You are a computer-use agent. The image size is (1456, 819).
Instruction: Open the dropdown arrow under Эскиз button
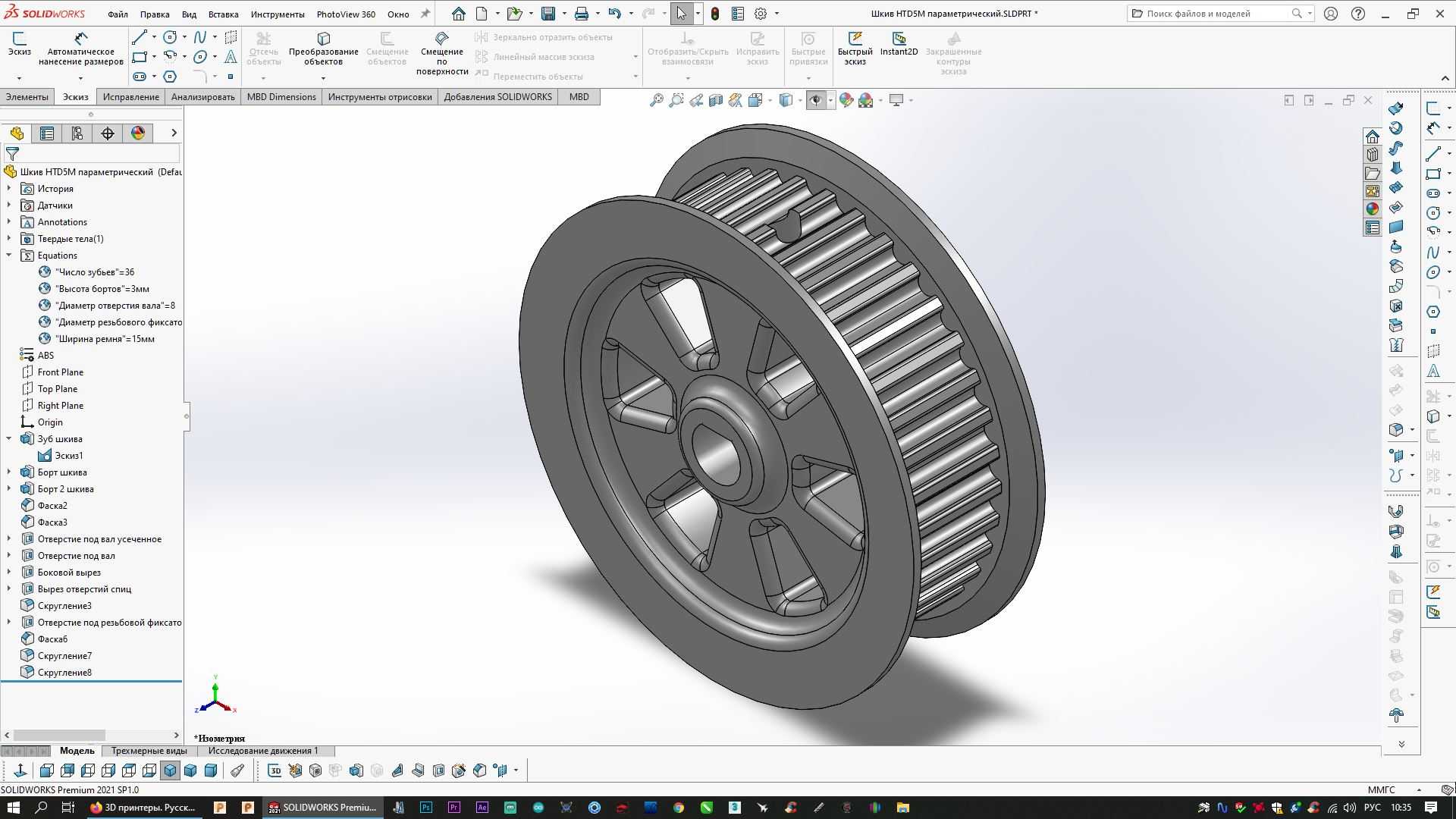click(19, 77)
